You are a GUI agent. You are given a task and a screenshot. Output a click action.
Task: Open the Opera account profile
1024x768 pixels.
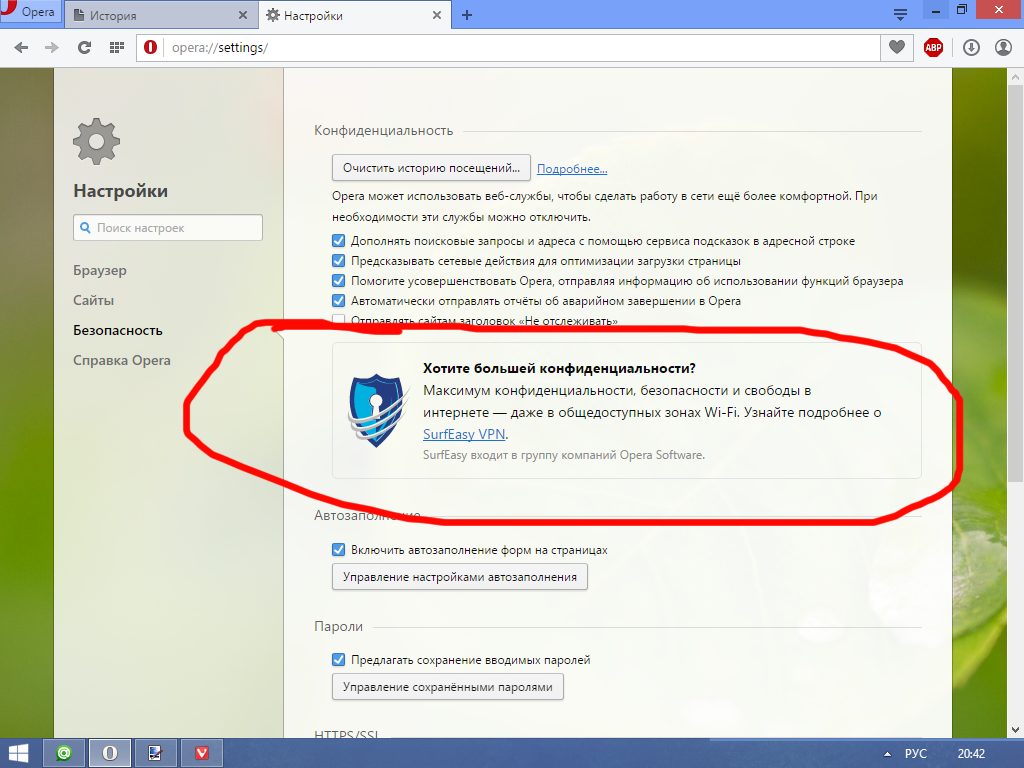pos(1003,48)
